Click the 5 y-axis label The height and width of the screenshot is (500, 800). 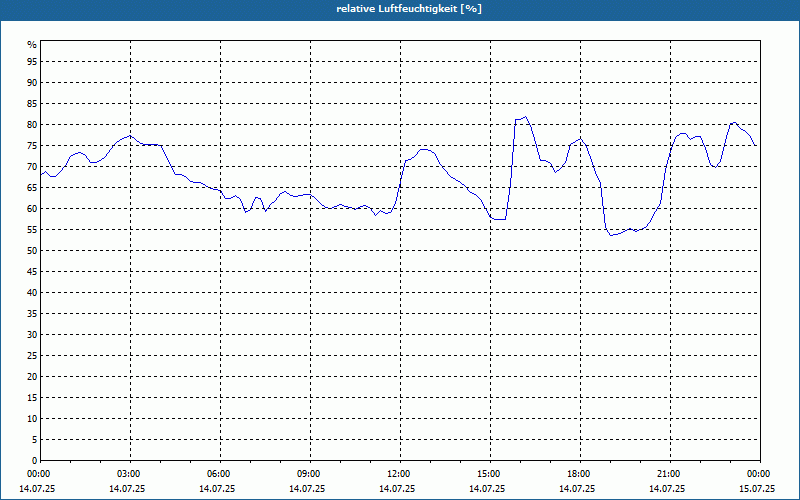(34, 440)
